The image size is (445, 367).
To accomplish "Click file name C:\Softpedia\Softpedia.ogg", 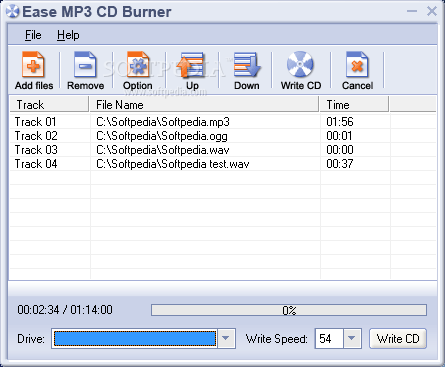I will coord(162,136).
